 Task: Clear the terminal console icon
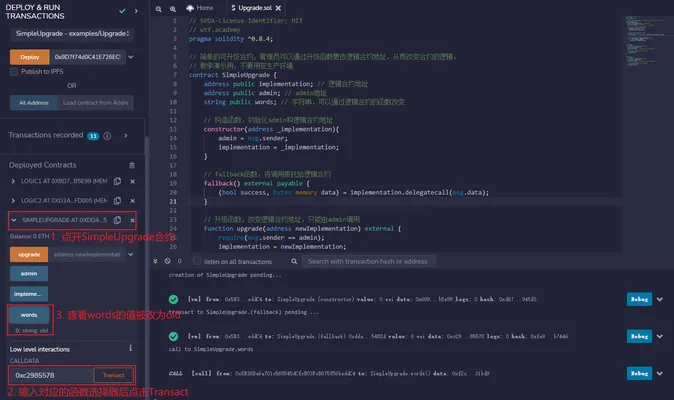pyautogui.click(x=168, y=261)
